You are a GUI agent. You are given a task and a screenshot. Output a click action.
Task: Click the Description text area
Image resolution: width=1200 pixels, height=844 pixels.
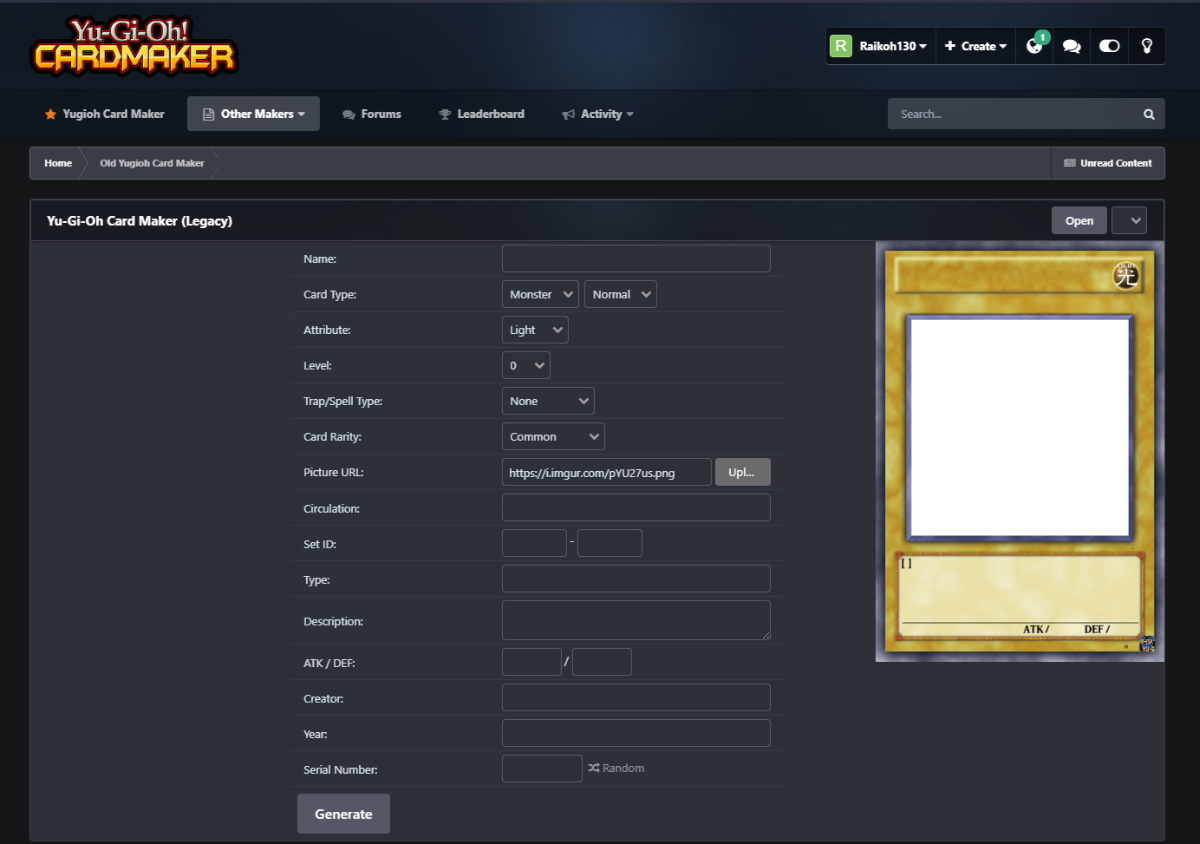636,620
